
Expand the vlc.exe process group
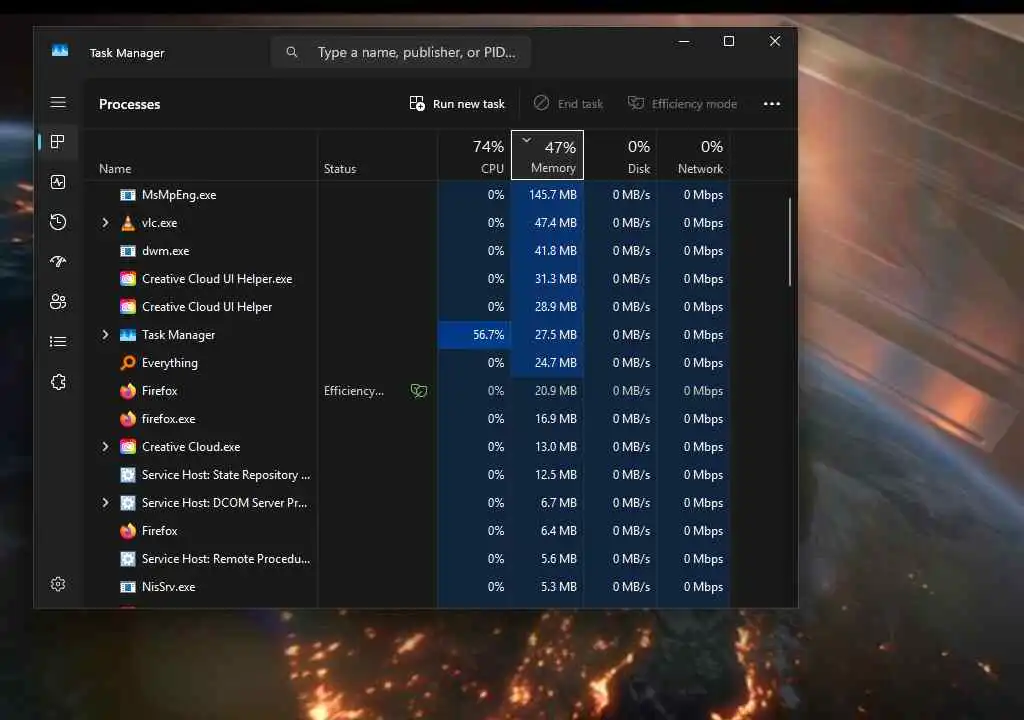(x=105, y=223)
